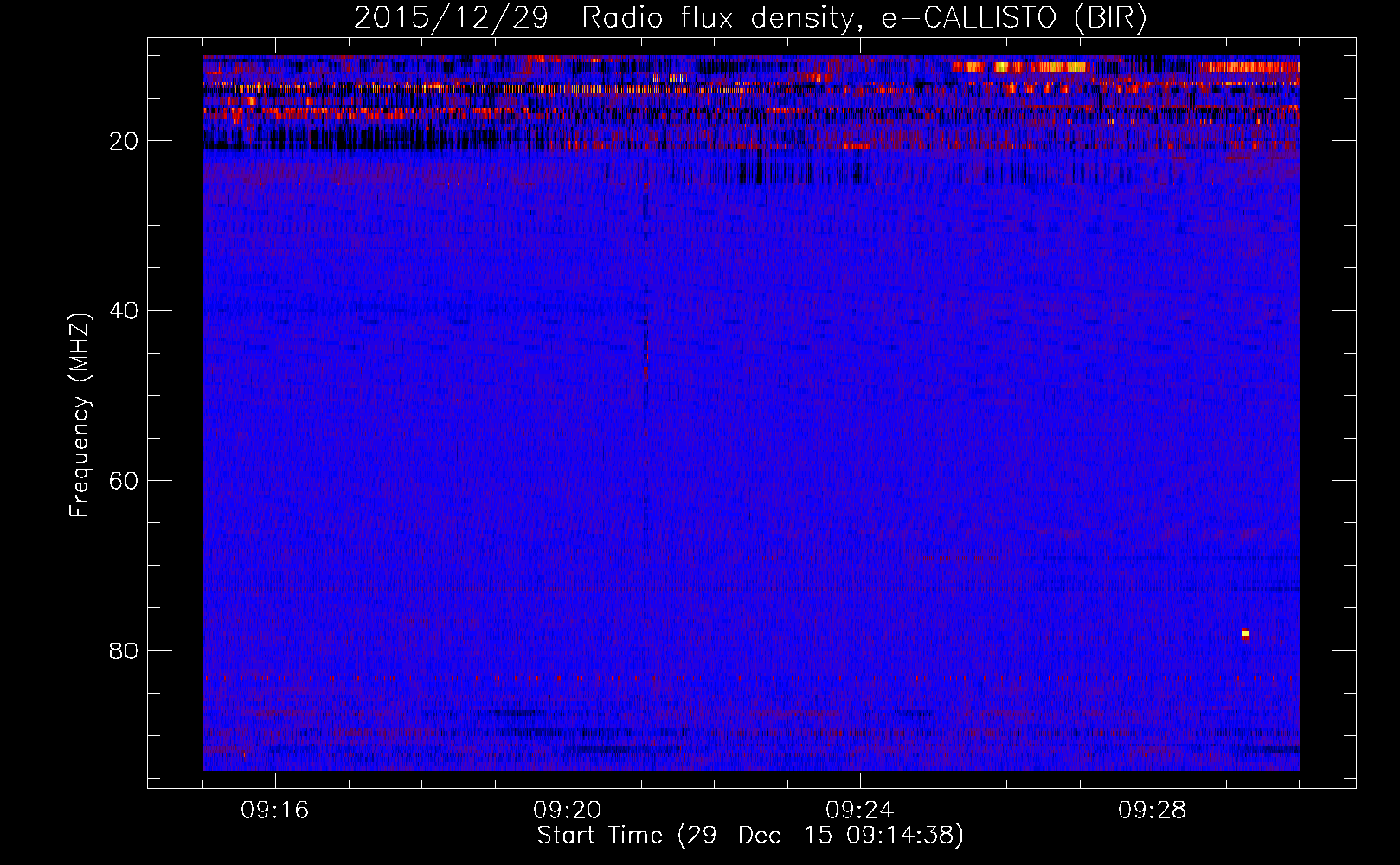Click the 09:20 time tick label
This screenshot has height=865, width=1400.
pyautogui.click(x=568, y=811)
